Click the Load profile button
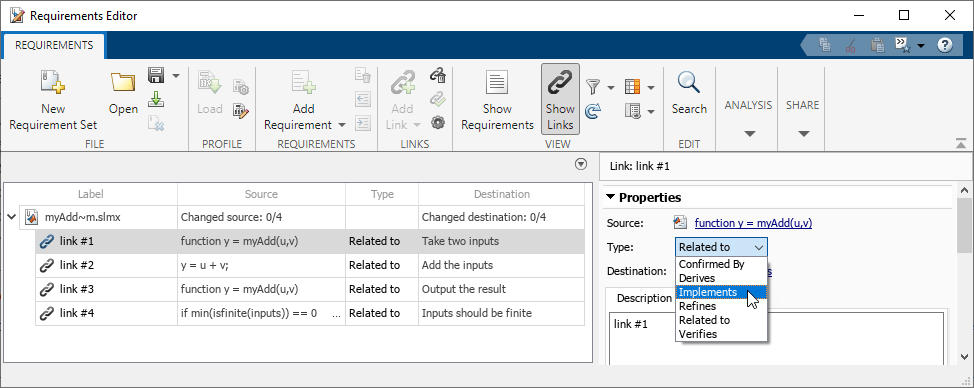 [x=209, y=93]
